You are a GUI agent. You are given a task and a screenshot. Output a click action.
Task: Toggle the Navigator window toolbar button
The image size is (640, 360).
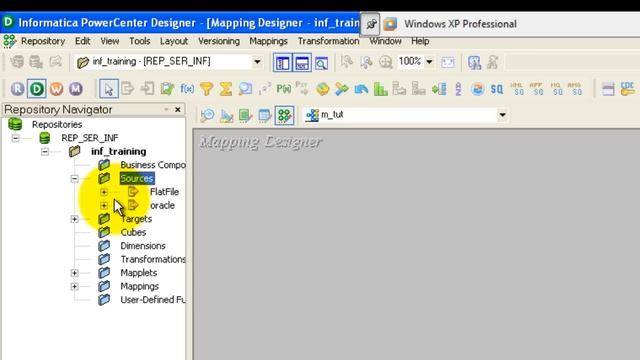[282, 63]
